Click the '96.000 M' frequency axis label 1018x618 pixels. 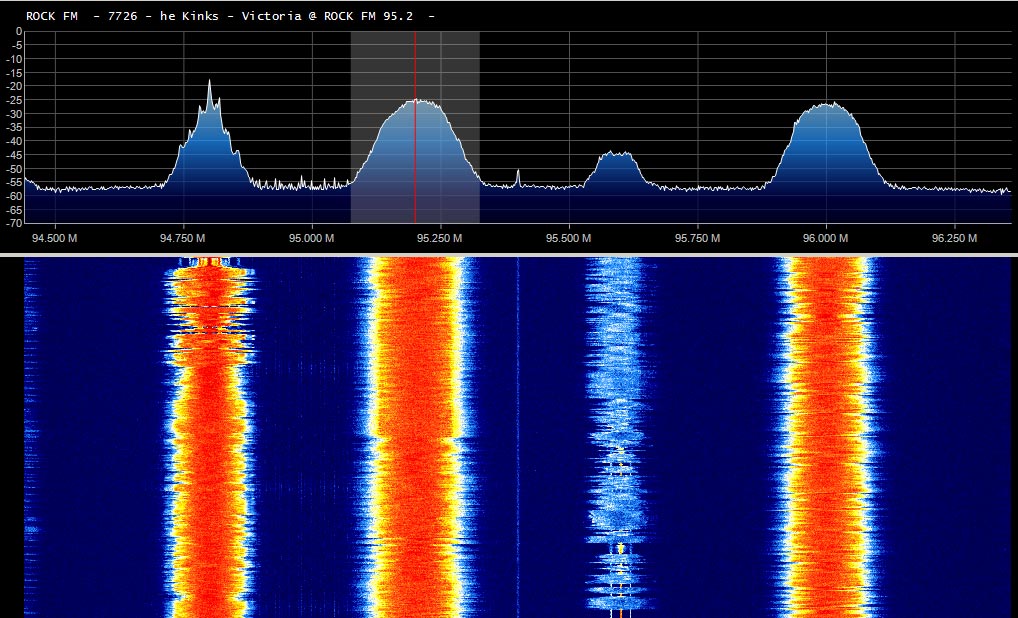coord(825,238)
